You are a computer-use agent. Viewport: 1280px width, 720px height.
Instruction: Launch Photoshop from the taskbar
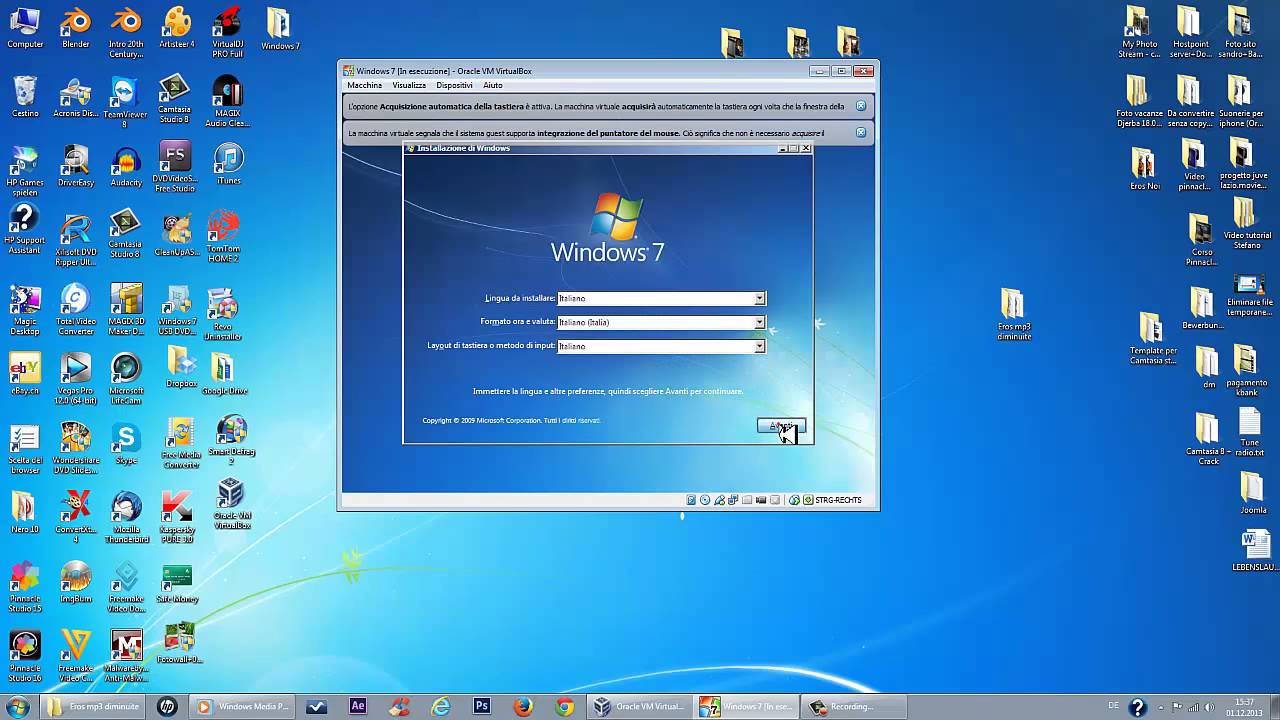coord(481,707)
